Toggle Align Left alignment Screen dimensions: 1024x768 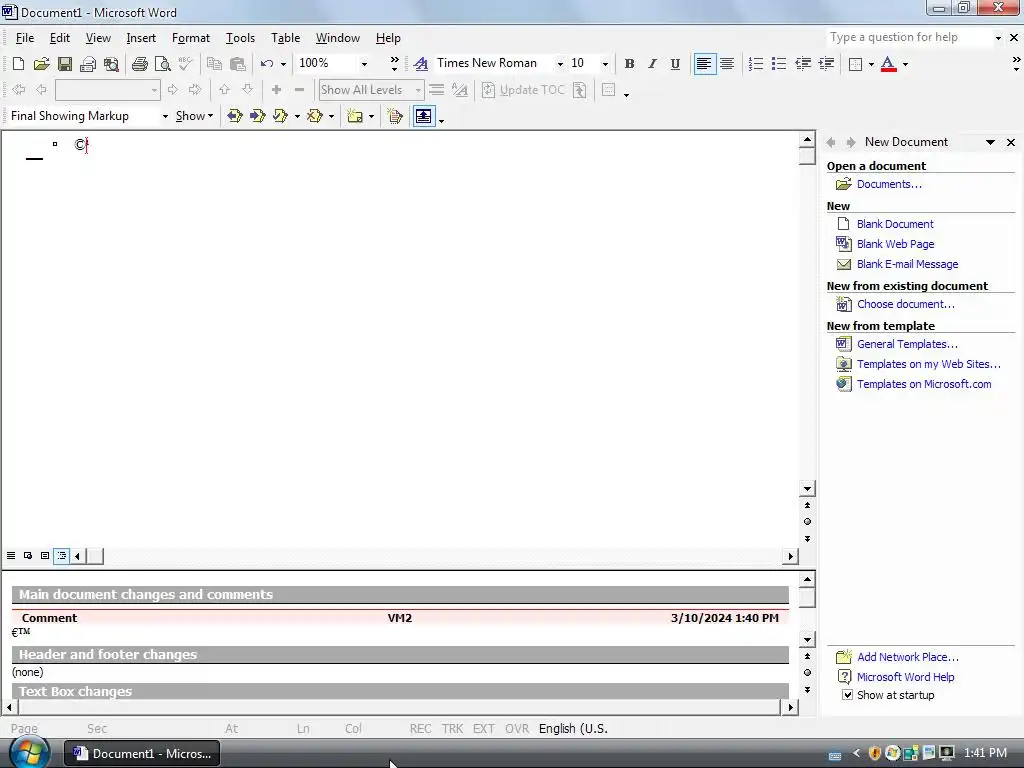coord(704,63)
